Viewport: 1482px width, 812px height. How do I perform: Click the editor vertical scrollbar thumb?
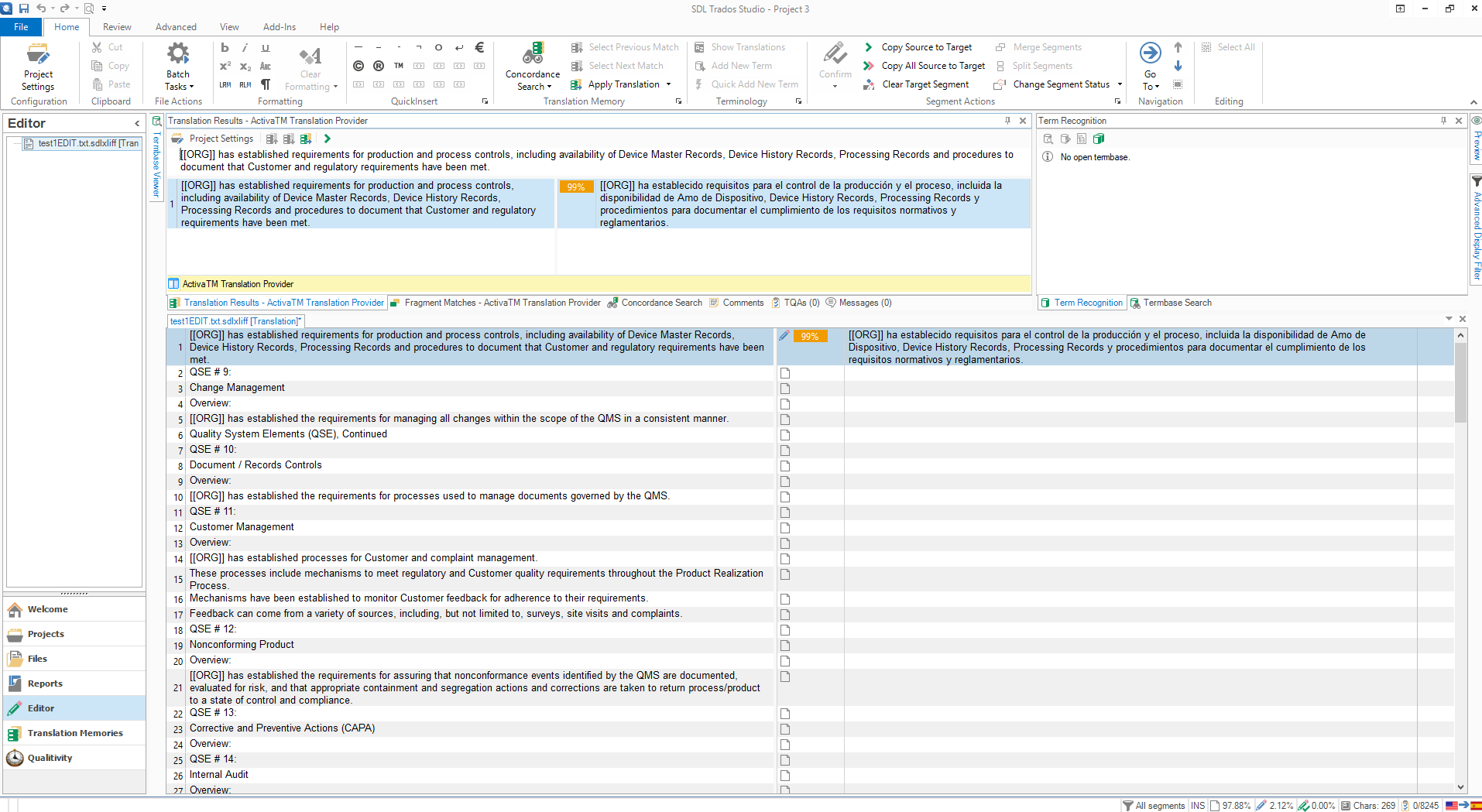click(1460, 382)
